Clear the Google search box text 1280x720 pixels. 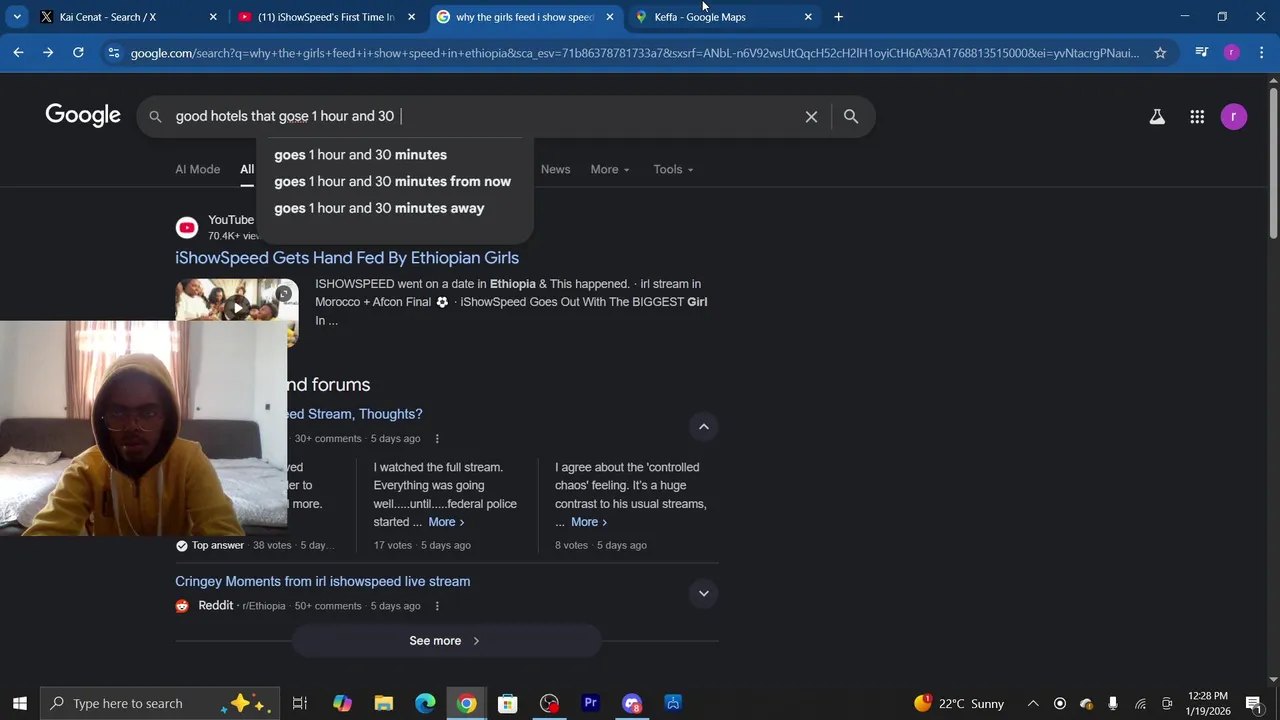pyautogui.click(x=811, y=116)
